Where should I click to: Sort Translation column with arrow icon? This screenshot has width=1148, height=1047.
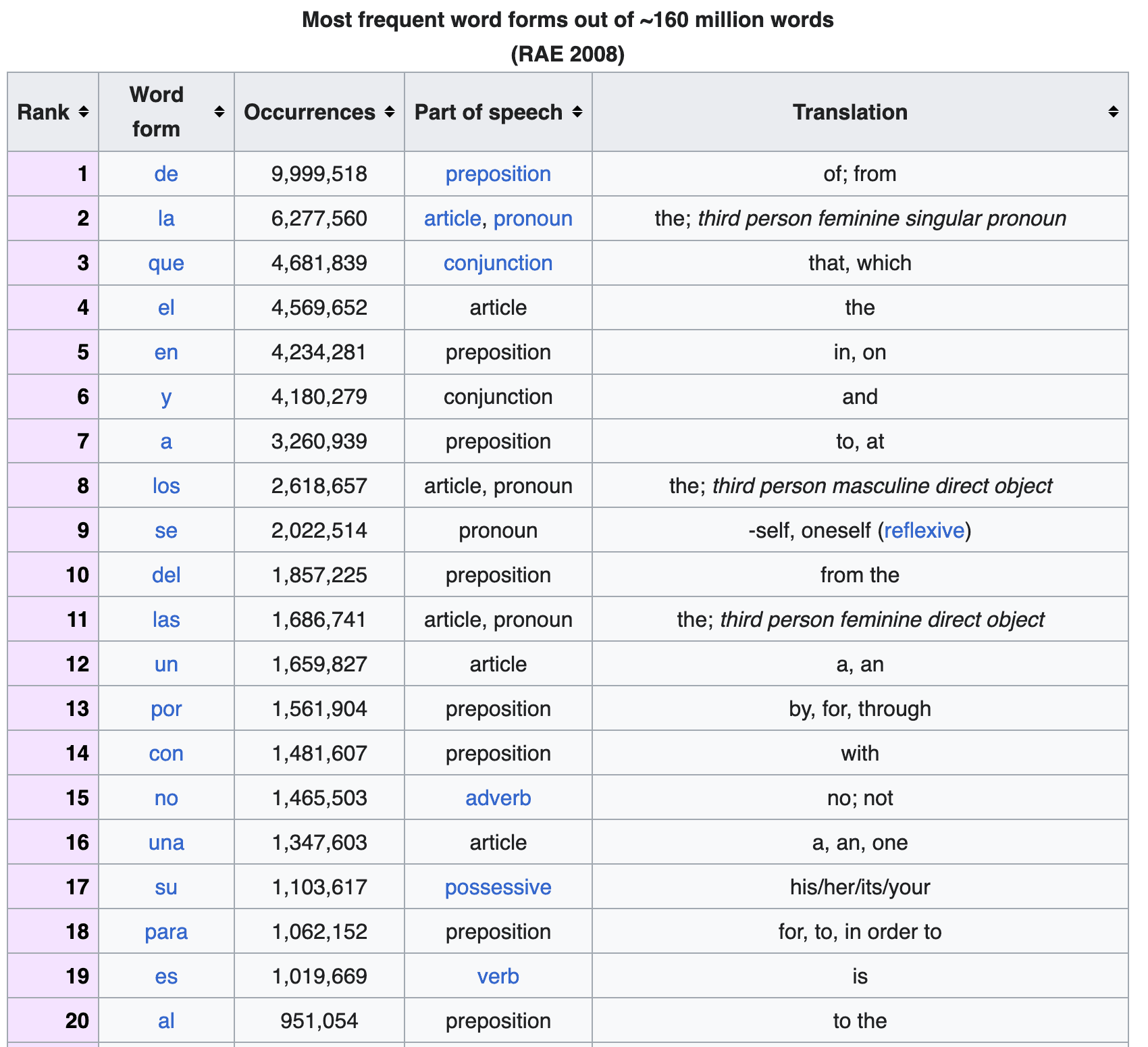(1114, 112)
